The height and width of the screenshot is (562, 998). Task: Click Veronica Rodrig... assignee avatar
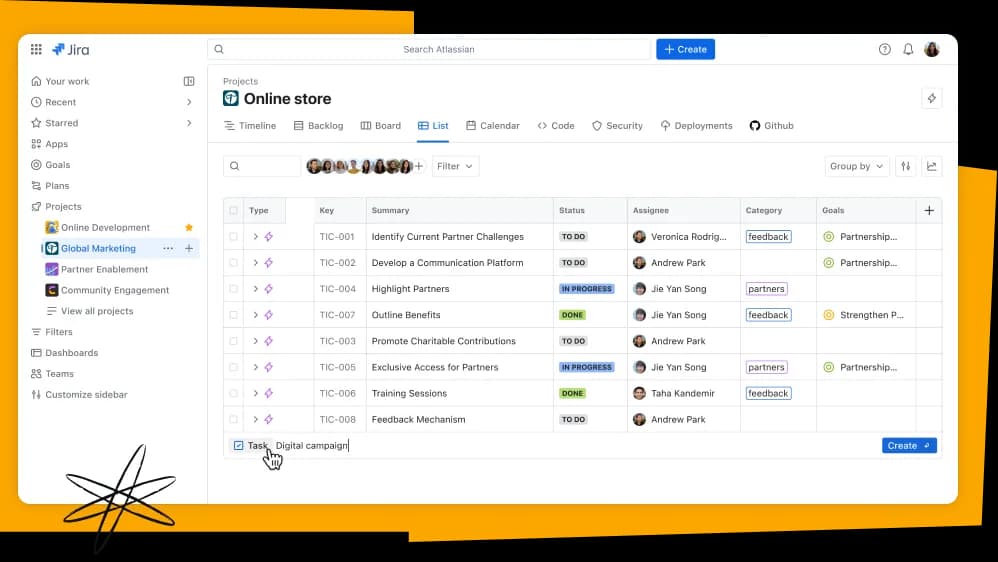pos(639,236)
